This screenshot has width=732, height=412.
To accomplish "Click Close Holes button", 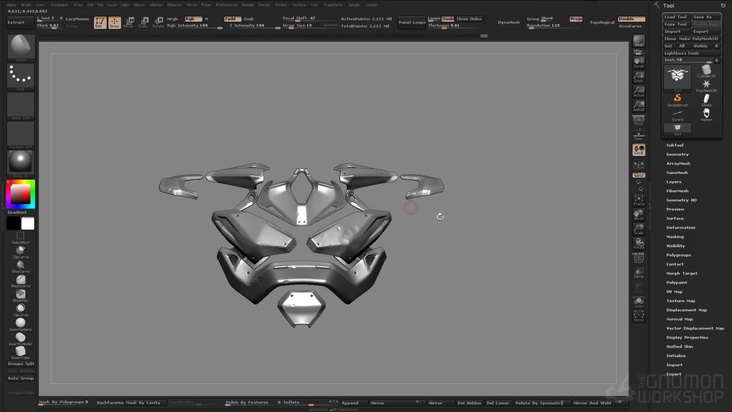I will click(469, 19).
